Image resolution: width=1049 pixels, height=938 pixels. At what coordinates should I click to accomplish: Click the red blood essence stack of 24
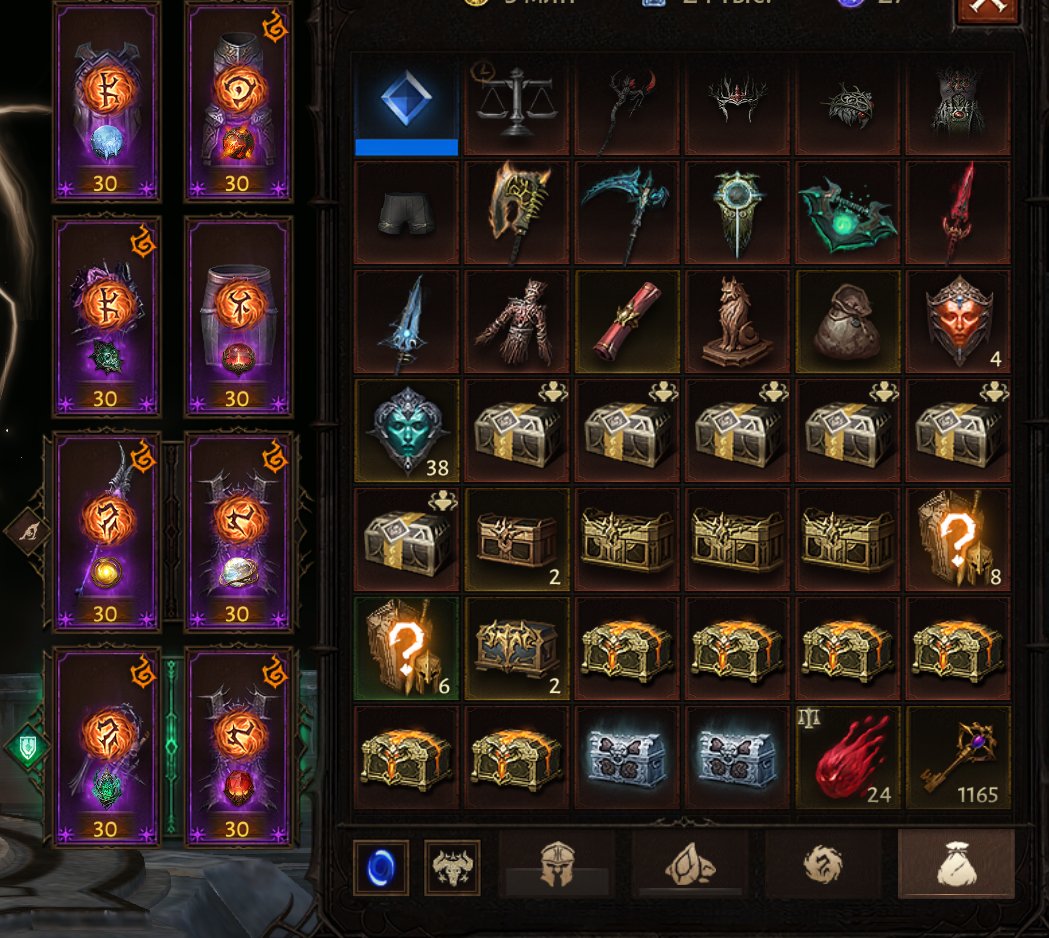[x=848, y=757]
